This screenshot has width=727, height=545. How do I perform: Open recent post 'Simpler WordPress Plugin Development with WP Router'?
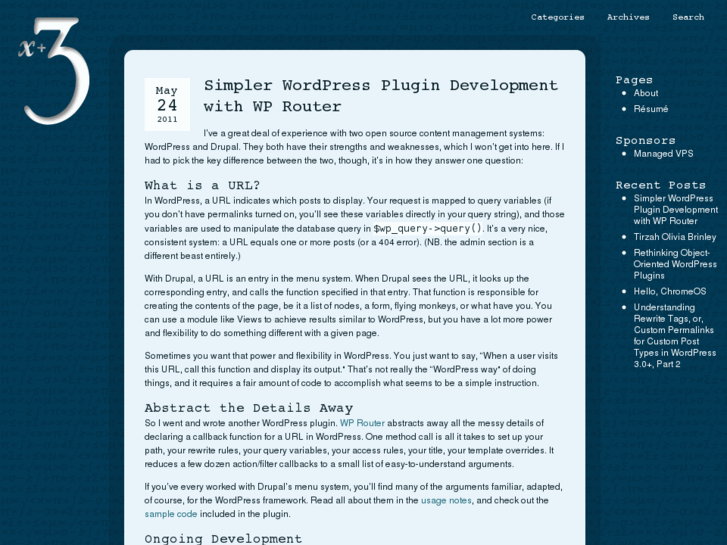click(x=676, y=210)
